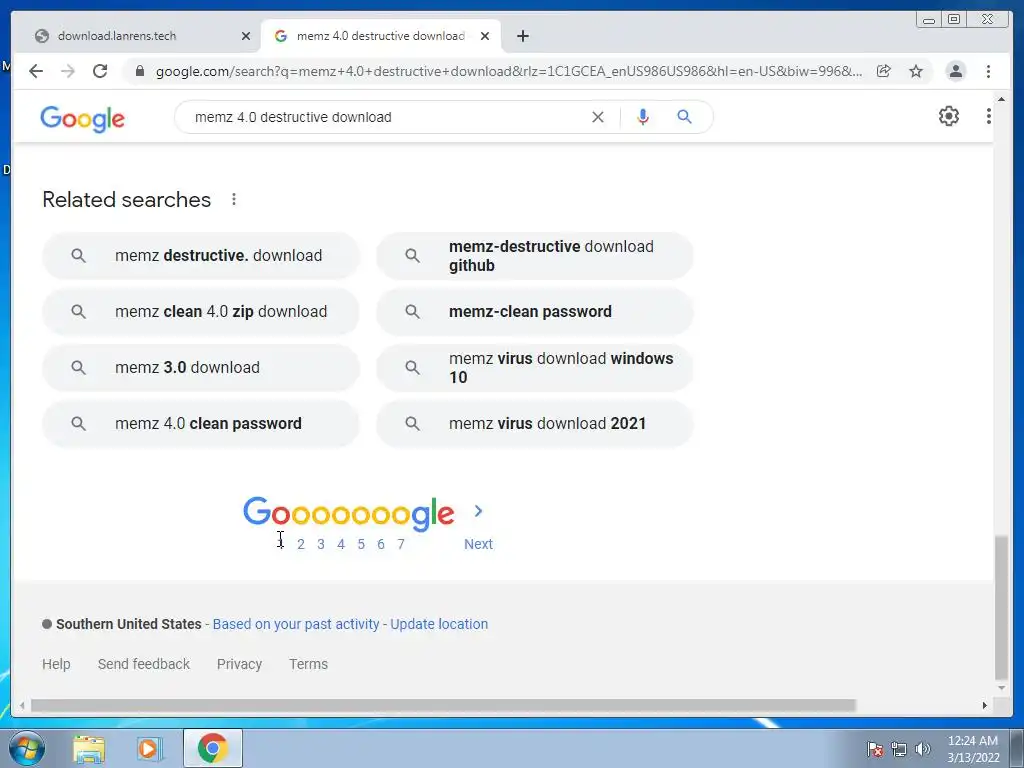Image resolution: width=1024 pixels, height=768 pixels.
Task: Click Show desktop button at taskbar end
Action: click(1017, 748)
